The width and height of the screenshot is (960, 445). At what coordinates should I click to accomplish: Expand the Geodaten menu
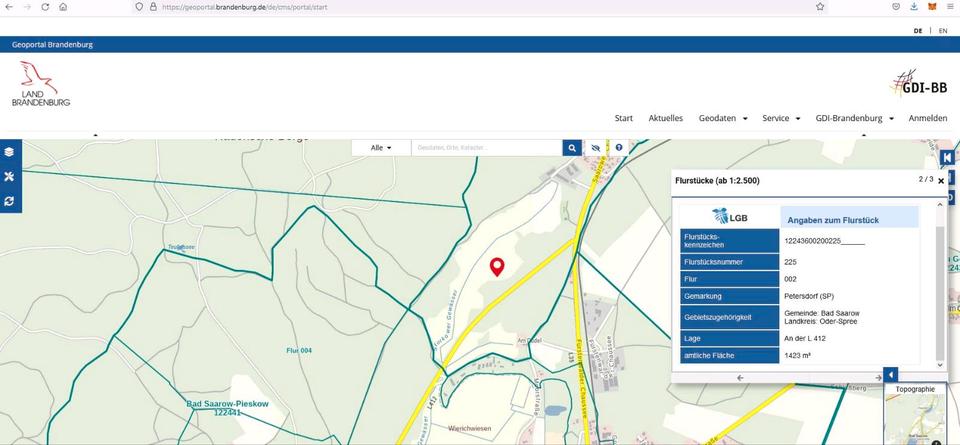coord(723,118)
